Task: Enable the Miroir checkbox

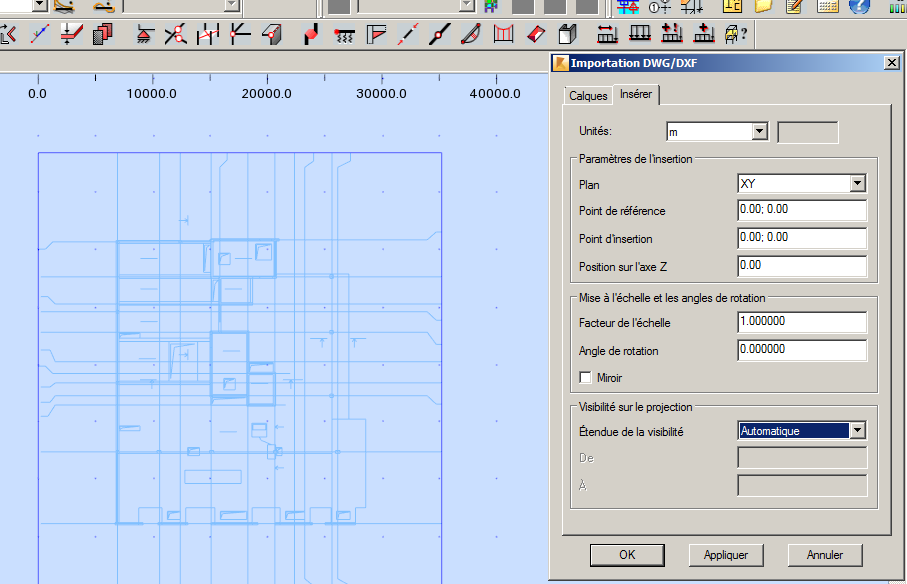Action: (584, 377)
